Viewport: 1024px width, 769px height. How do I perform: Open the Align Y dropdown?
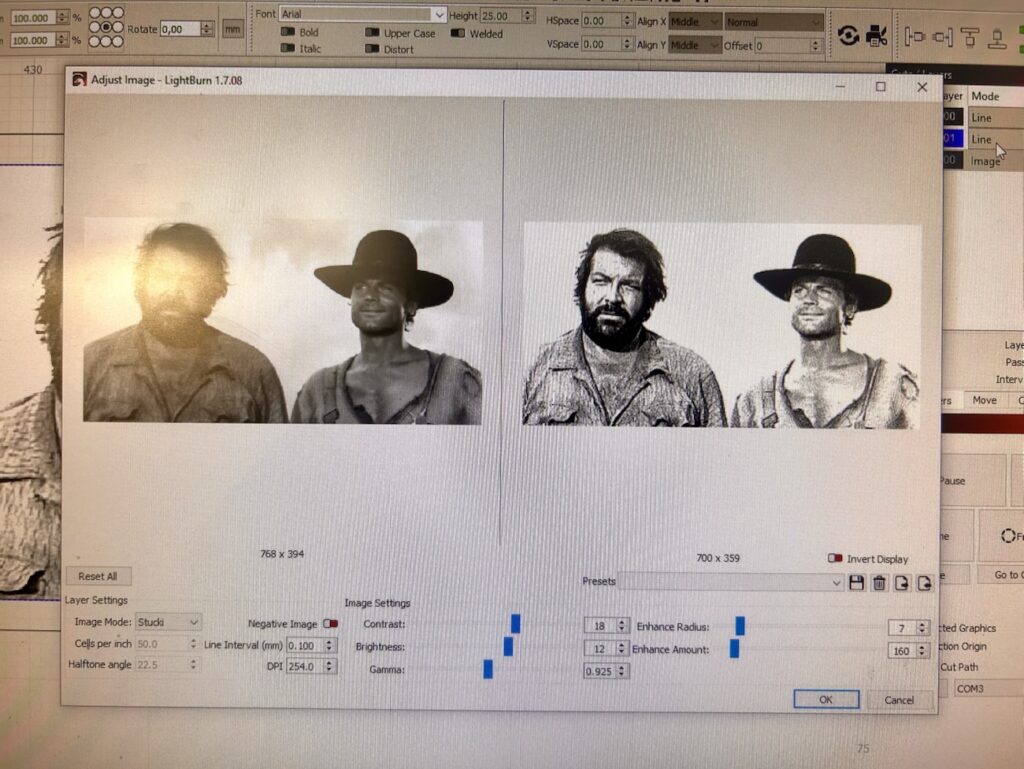coord(694,45)
